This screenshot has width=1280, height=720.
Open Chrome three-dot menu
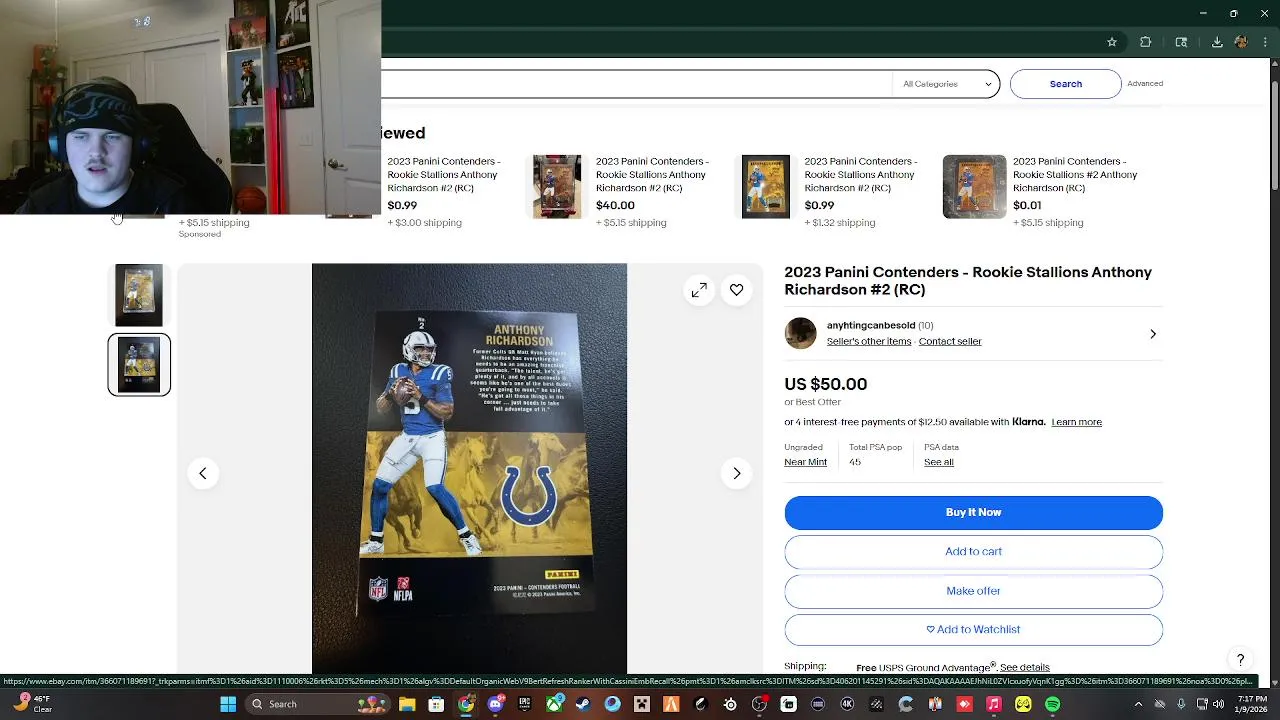1265,42
